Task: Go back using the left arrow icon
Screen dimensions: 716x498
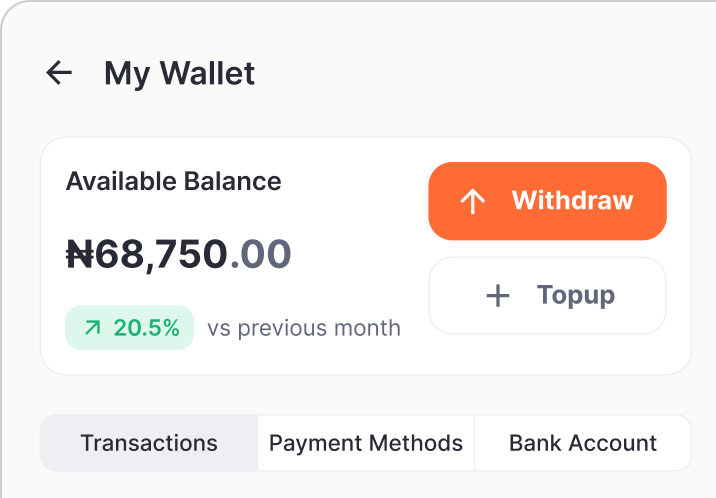Action: tap(60, 73)
